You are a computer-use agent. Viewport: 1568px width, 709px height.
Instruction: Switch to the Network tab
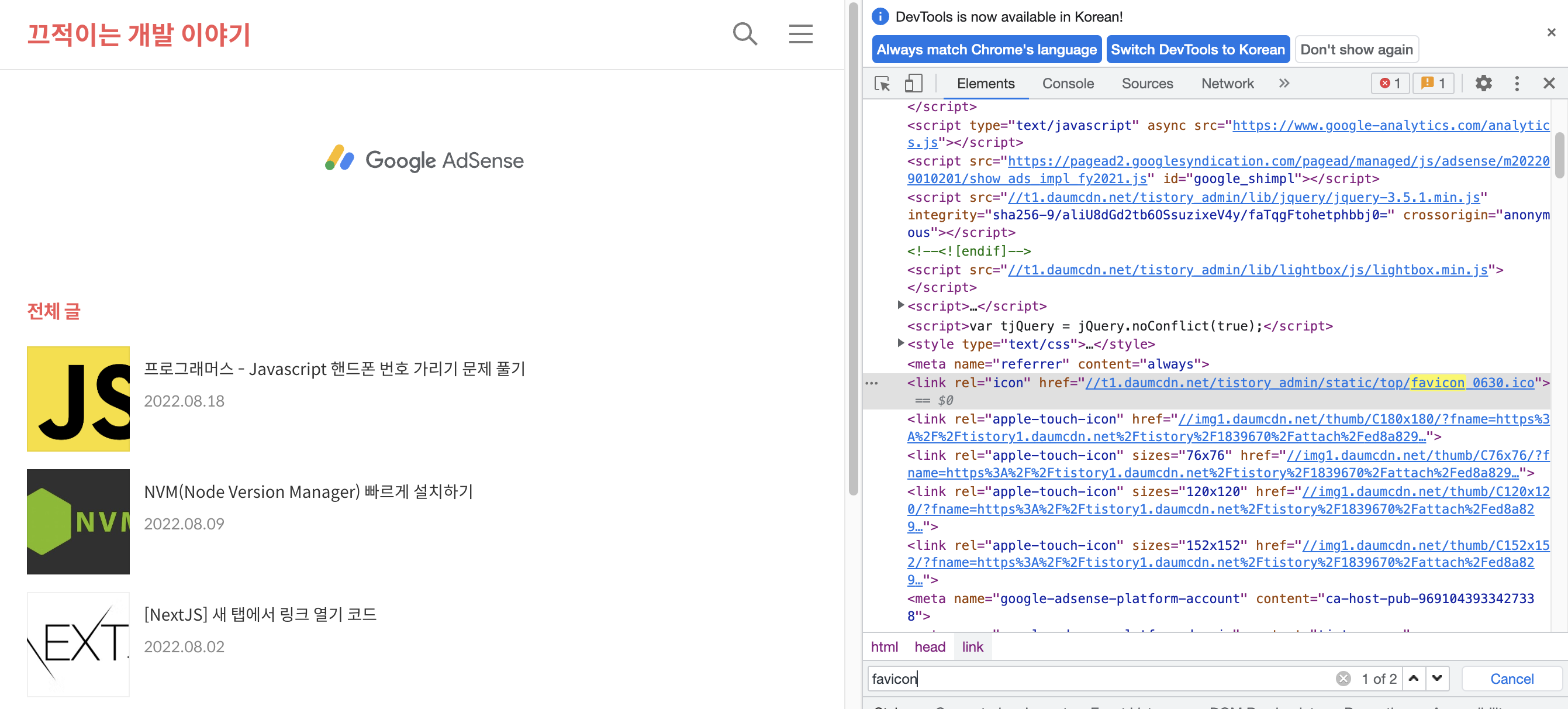pos(1227,84)
